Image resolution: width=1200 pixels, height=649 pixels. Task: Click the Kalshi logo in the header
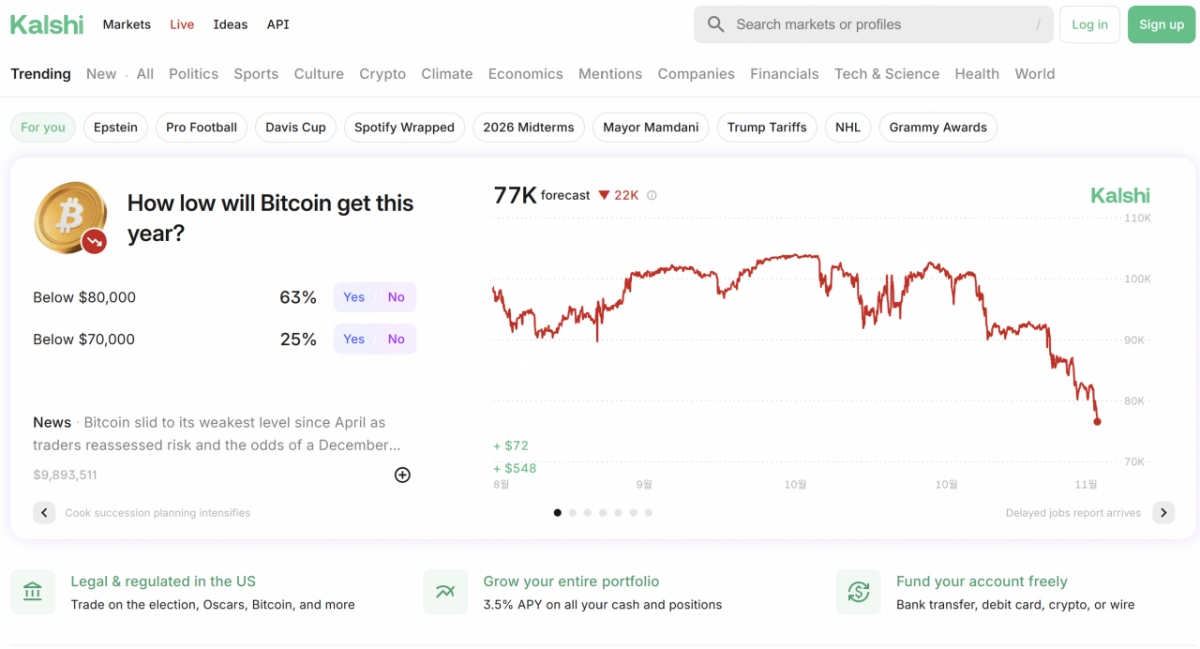pos(47,25)
